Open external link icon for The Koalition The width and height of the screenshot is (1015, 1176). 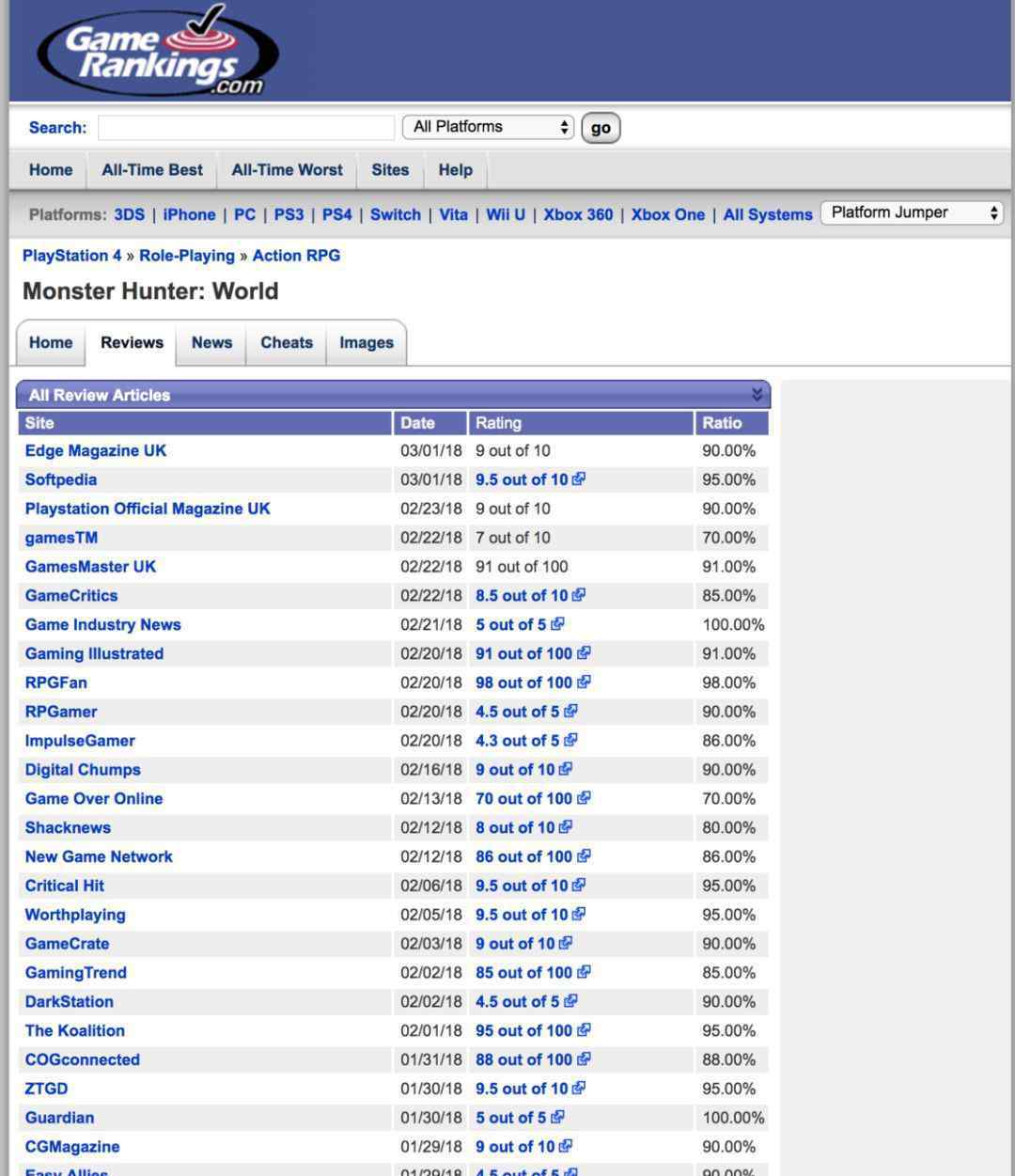[585, 1031]
